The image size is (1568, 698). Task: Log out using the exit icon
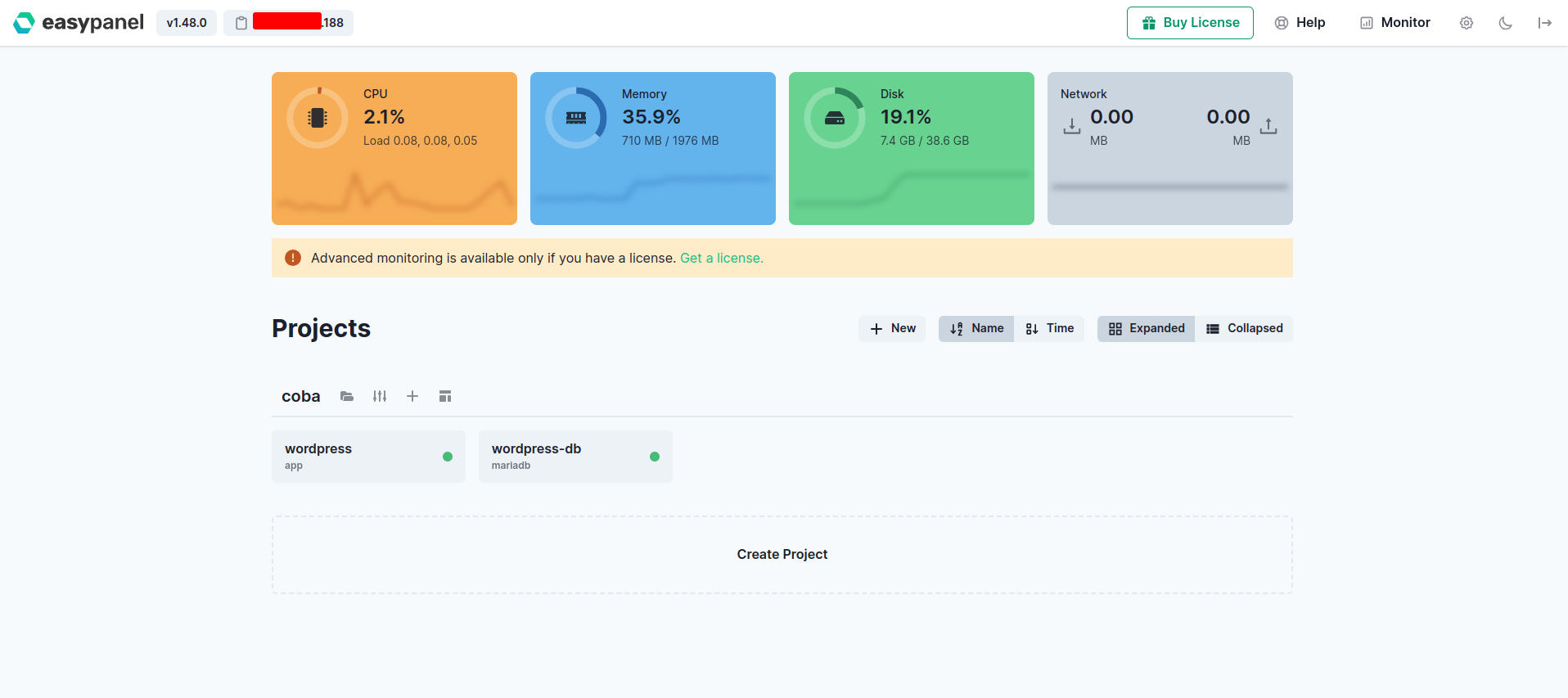1545,23
